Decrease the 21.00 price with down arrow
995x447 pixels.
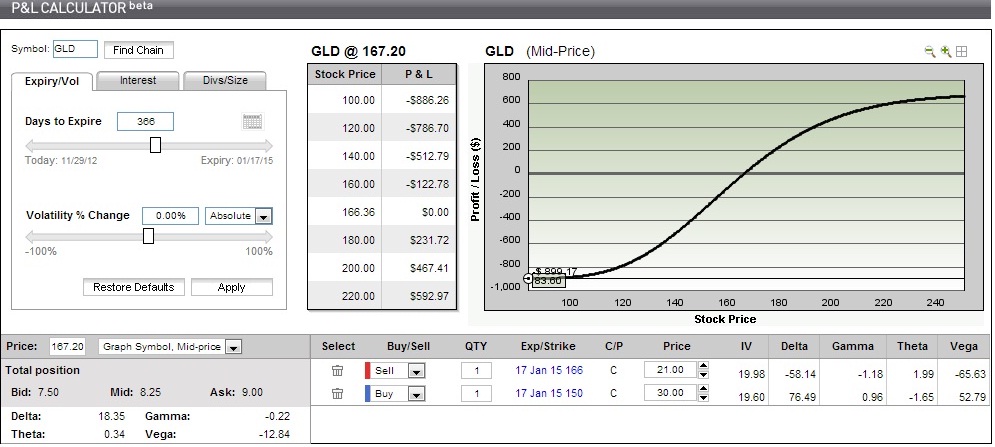tap(703, 375)
